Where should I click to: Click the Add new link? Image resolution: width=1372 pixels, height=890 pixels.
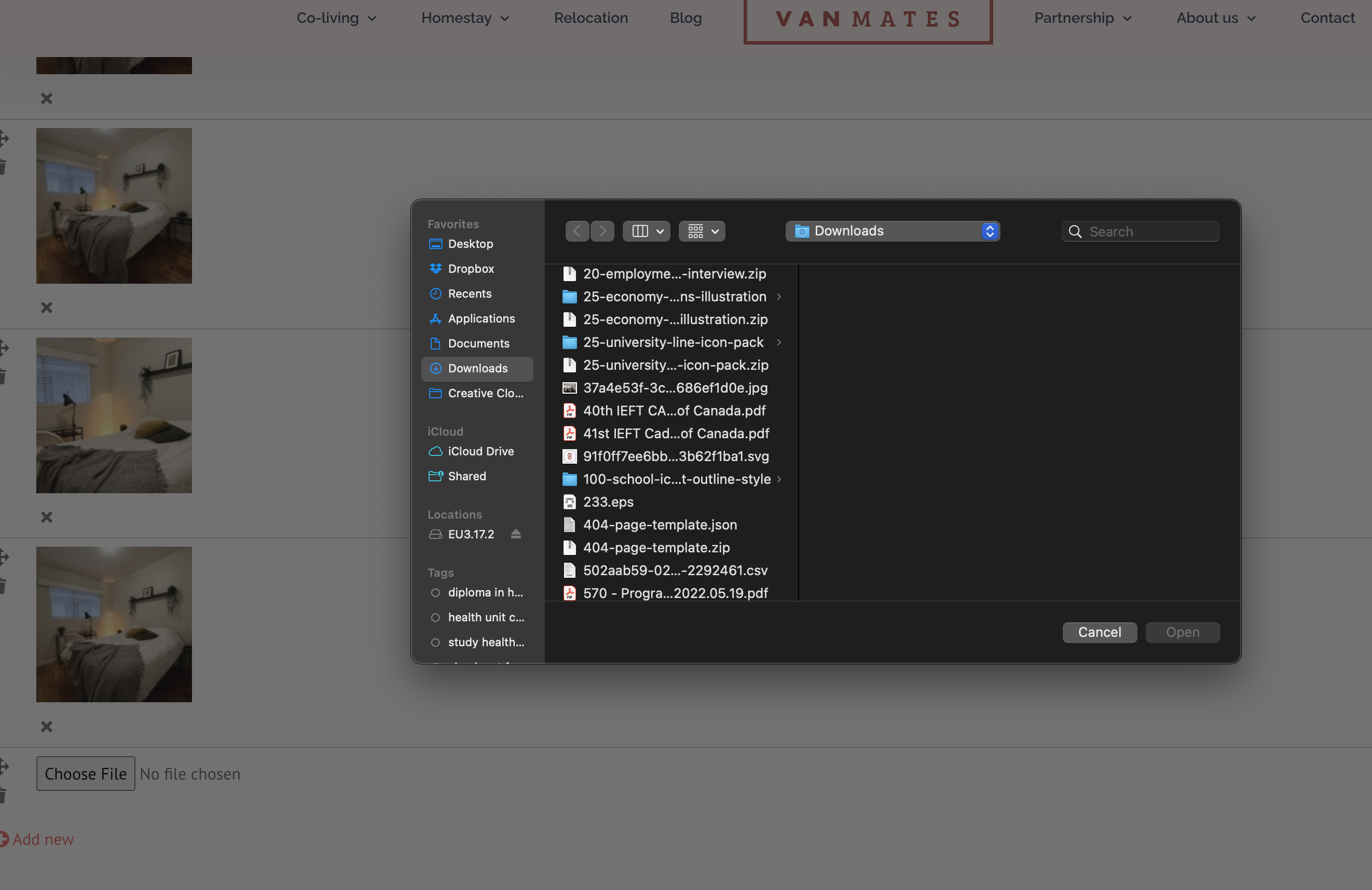[x=37, y=839]
